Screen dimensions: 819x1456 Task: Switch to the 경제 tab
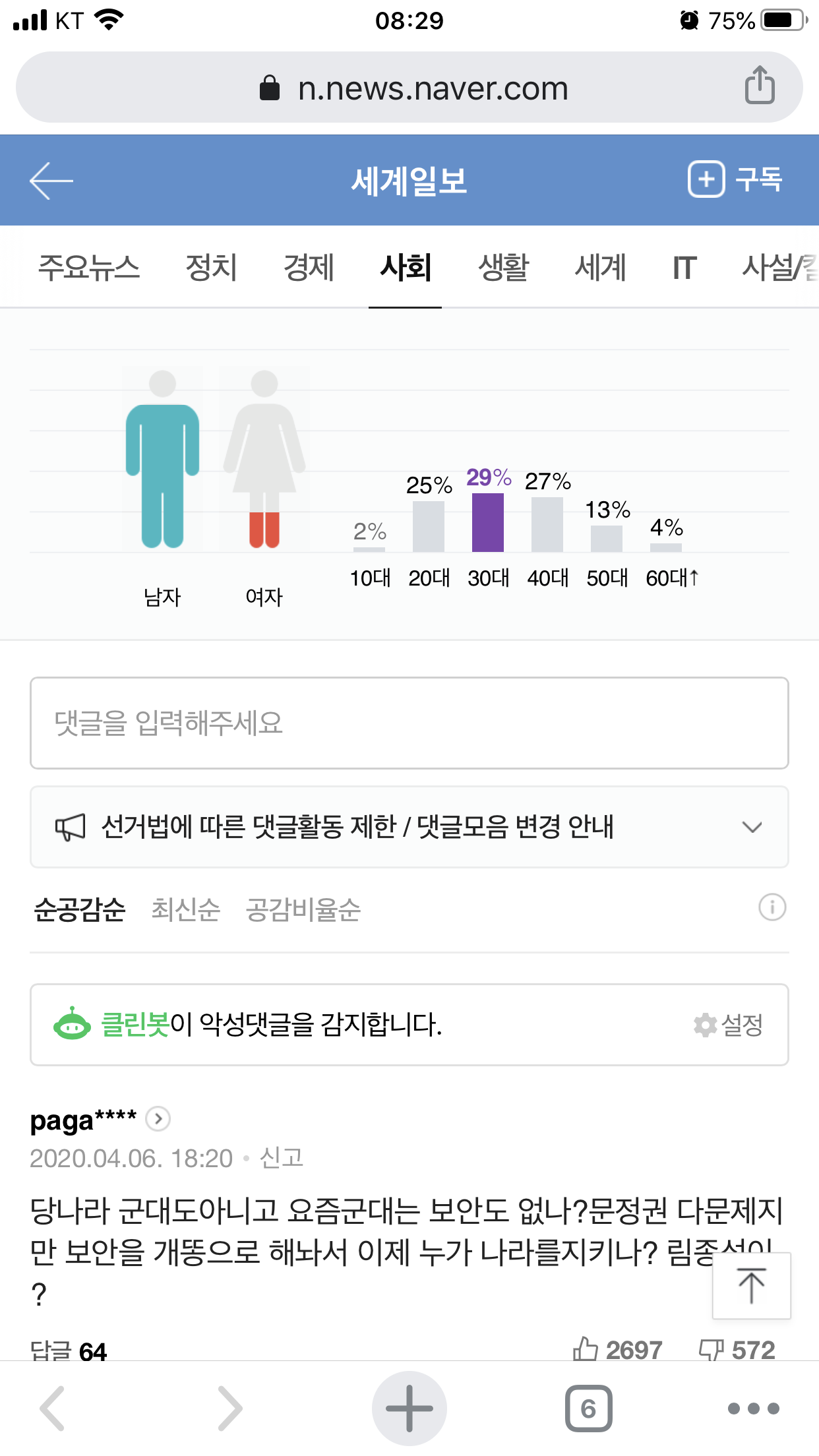309,268
